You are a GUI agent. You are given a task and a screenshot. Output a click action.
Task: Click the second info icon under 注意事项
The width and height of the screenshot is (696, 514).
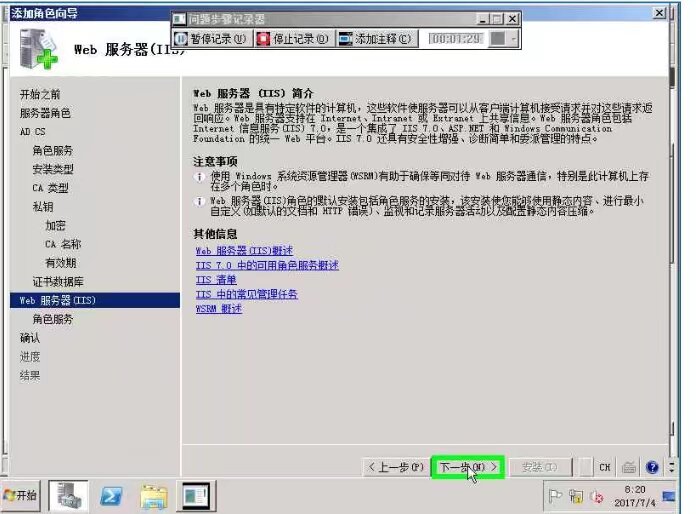click(199, 202)
